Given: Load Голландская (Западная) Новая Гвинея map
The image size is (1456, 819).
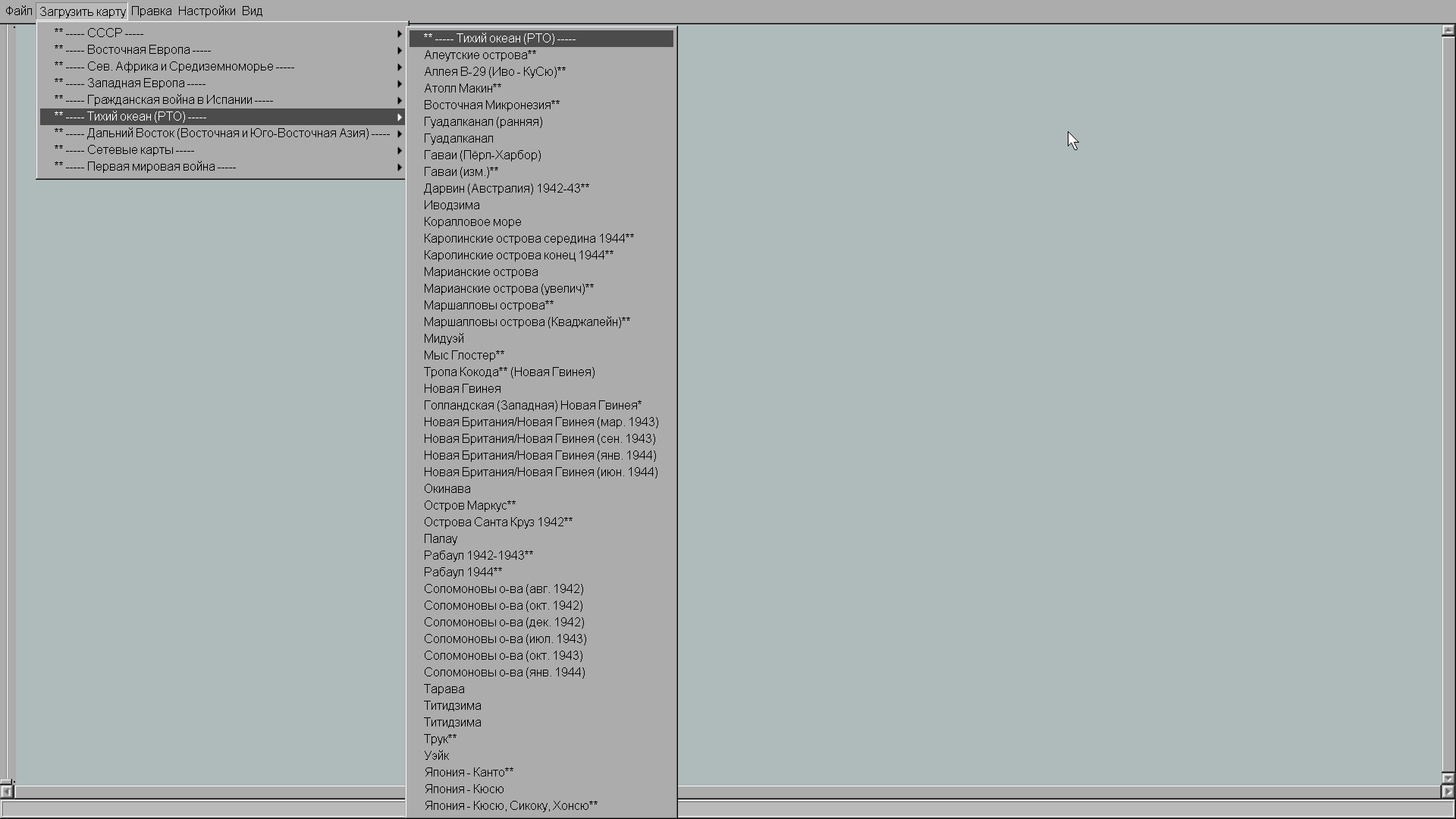Looking at the screenshot, I should tap(541, 406).
